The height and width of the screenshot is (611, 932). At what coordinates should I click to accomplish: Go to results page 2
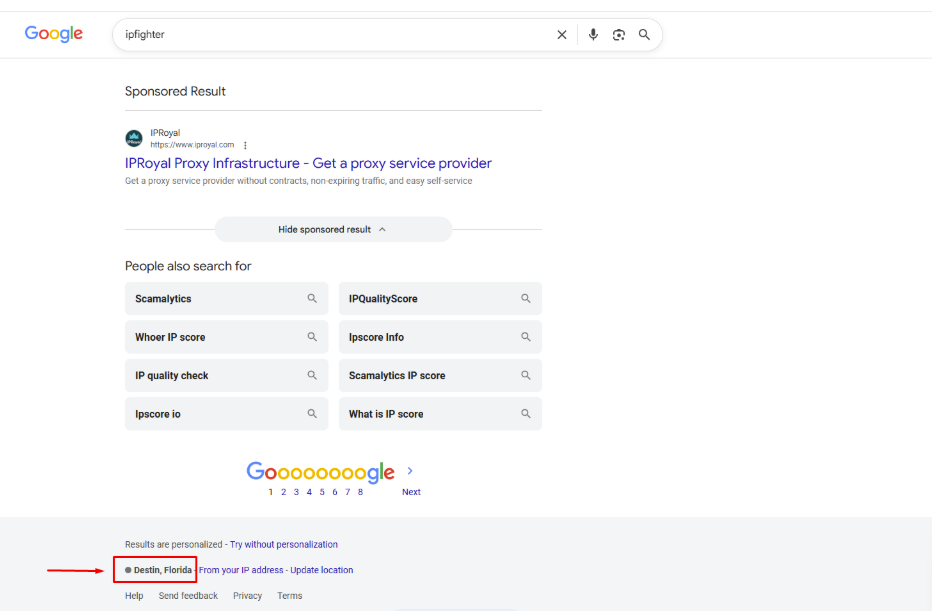[x=284, y=492]
